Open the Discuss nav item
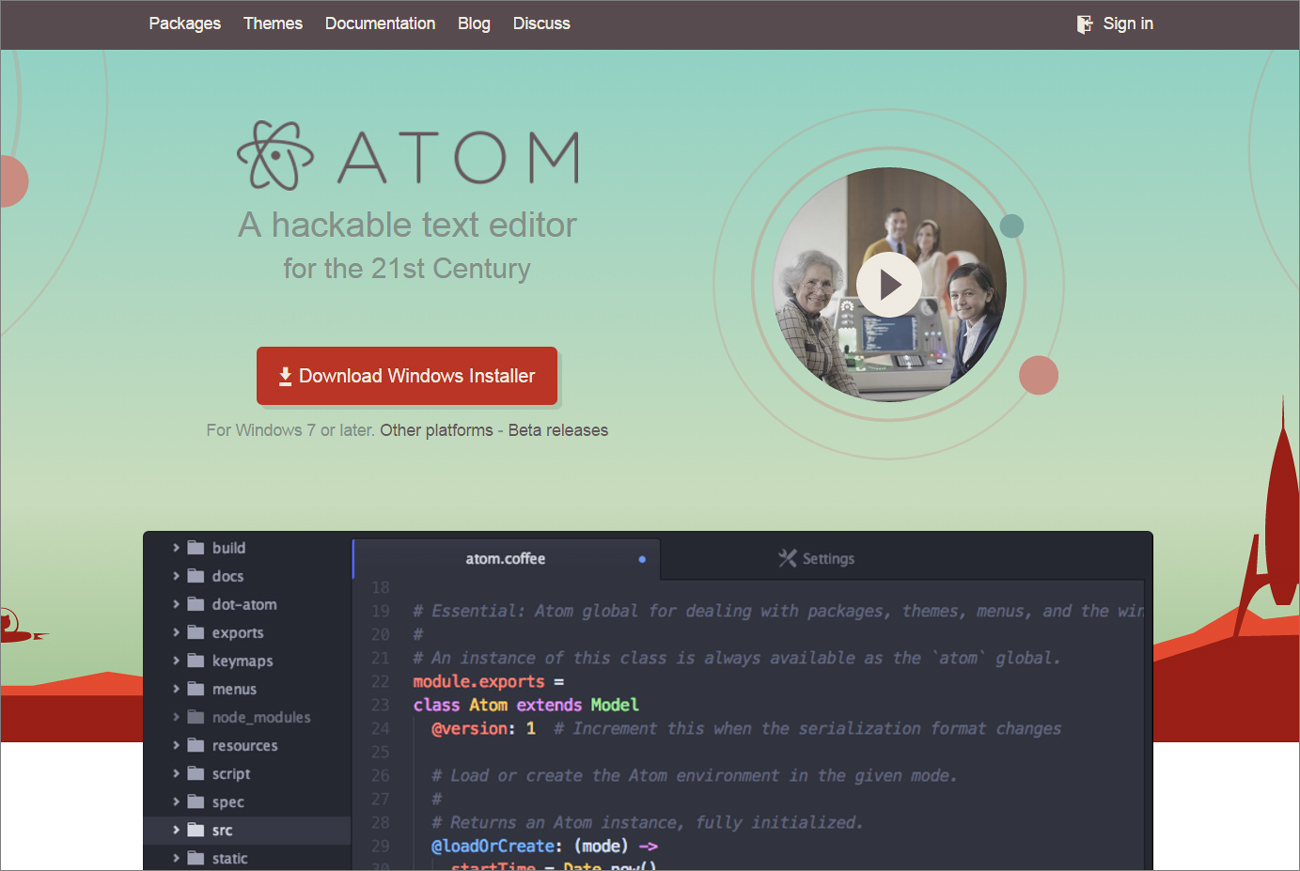 click(542, 24)
